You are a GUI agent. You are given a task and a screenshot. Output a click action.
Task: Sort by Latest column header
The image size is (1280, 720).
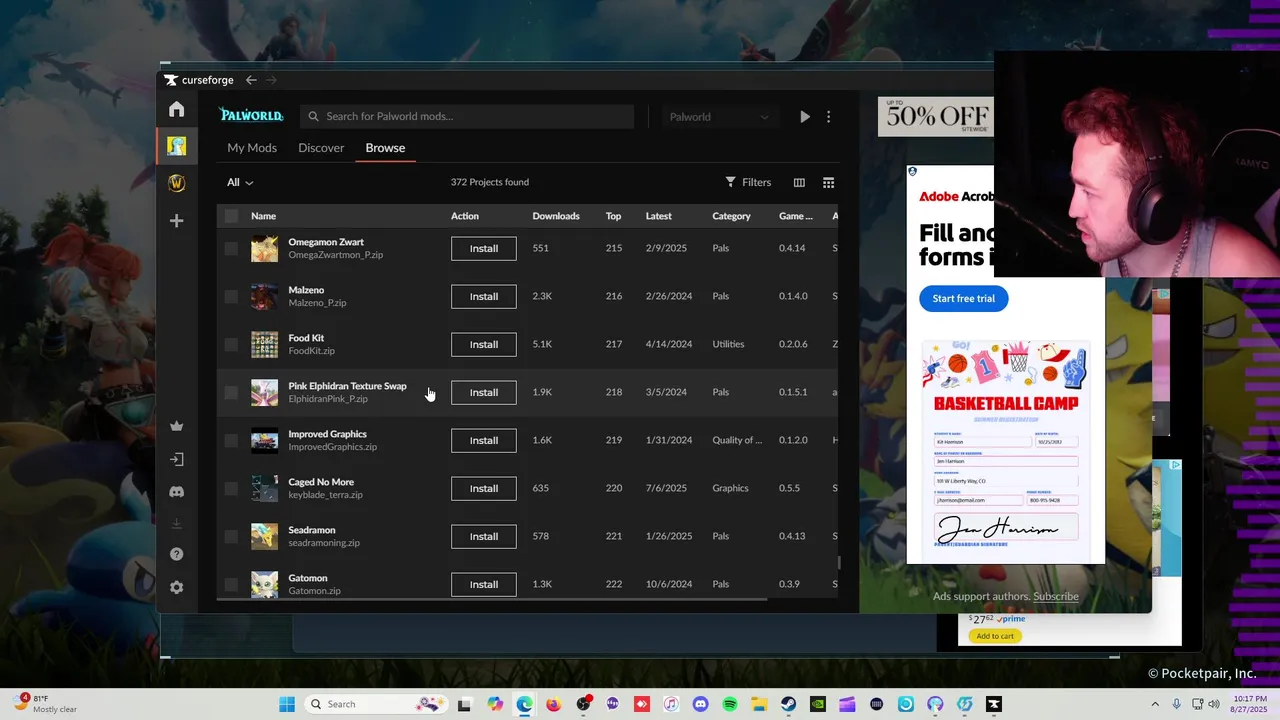(659, 216)
